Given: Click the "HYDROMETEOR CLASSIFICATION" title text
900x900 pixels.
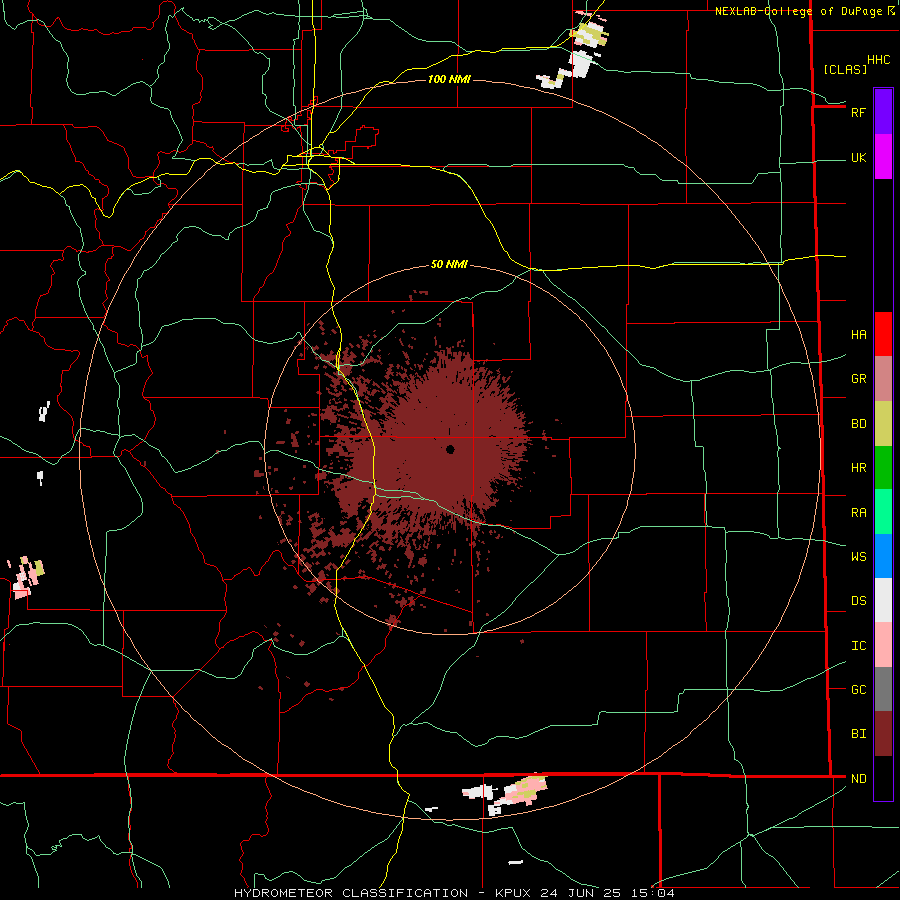Looking at the screenshot, I should click(x=352, y=893).
